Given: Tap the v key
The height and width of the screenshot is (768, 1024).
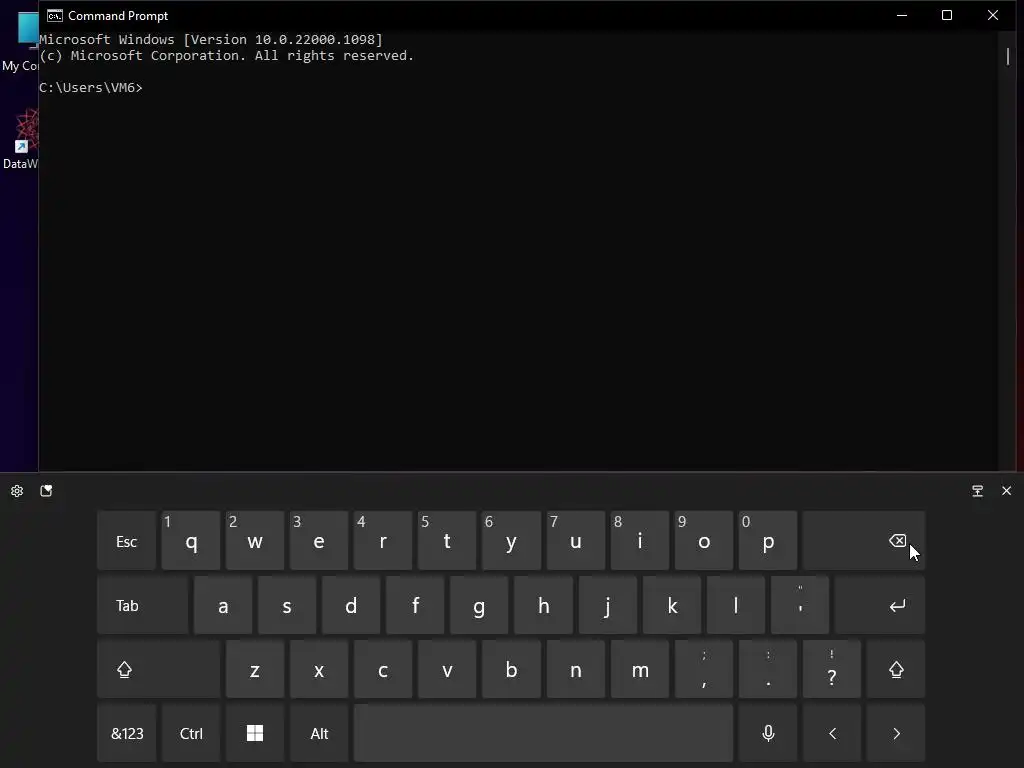Looking at the screenshot, I should coord(447,669).
